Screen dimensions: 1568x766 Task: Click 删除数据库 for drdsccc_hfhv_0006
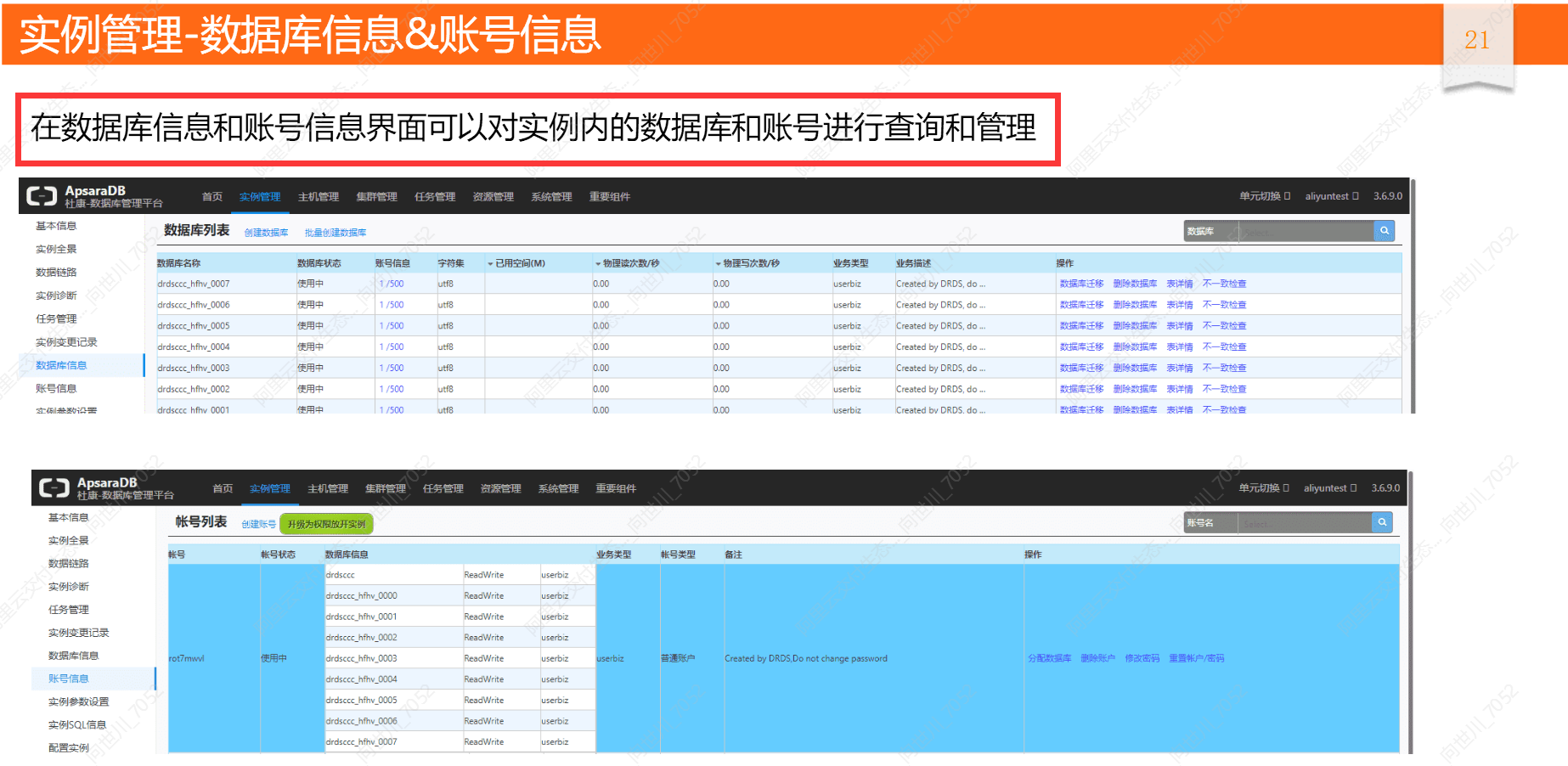click(1135, 305)
